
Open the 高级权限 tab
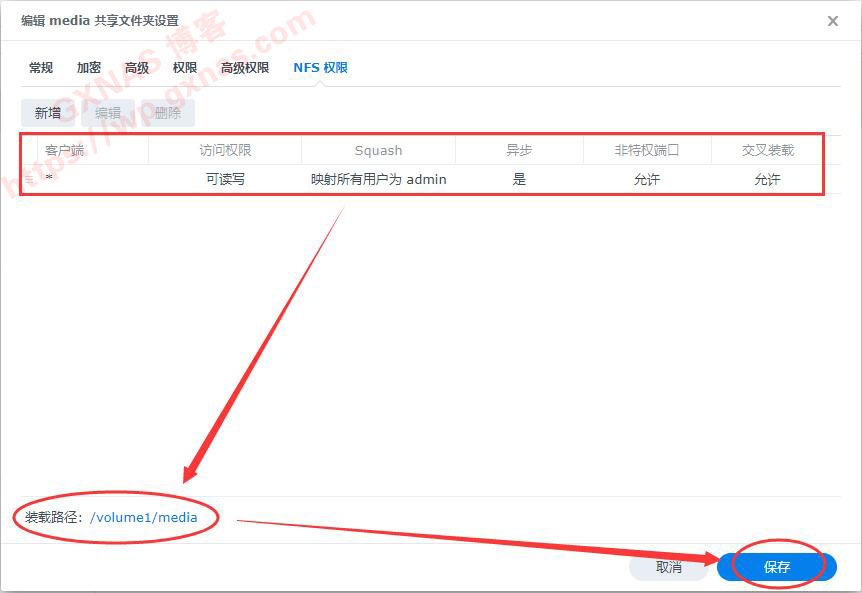[245, 68]
